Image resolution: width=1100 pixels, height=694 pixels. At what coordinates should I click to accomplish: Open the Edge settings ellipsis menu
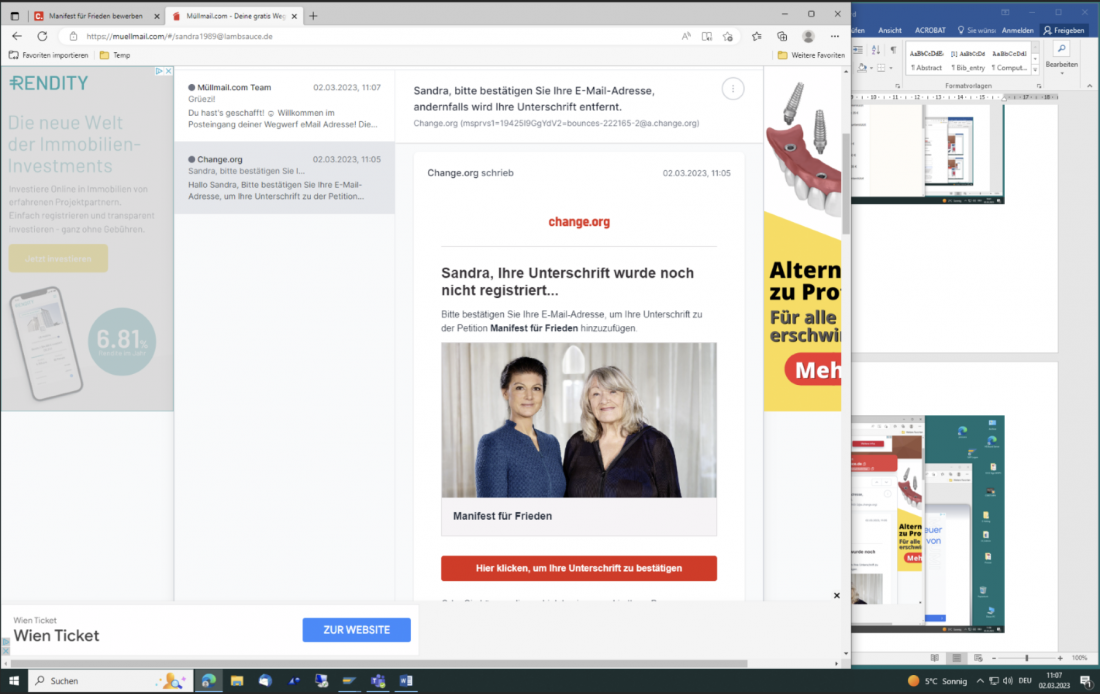(x=835, y=36)
